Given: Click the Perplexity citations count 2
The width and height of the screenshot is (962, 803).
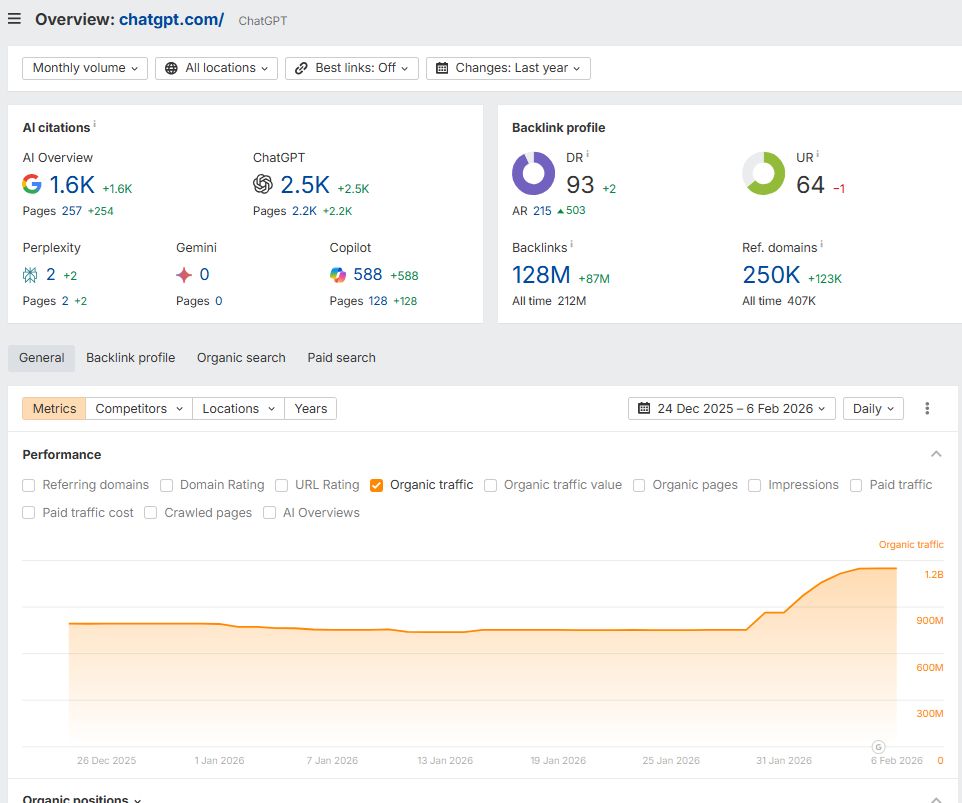Looking at the screenshot, I should tap(51, 275).
